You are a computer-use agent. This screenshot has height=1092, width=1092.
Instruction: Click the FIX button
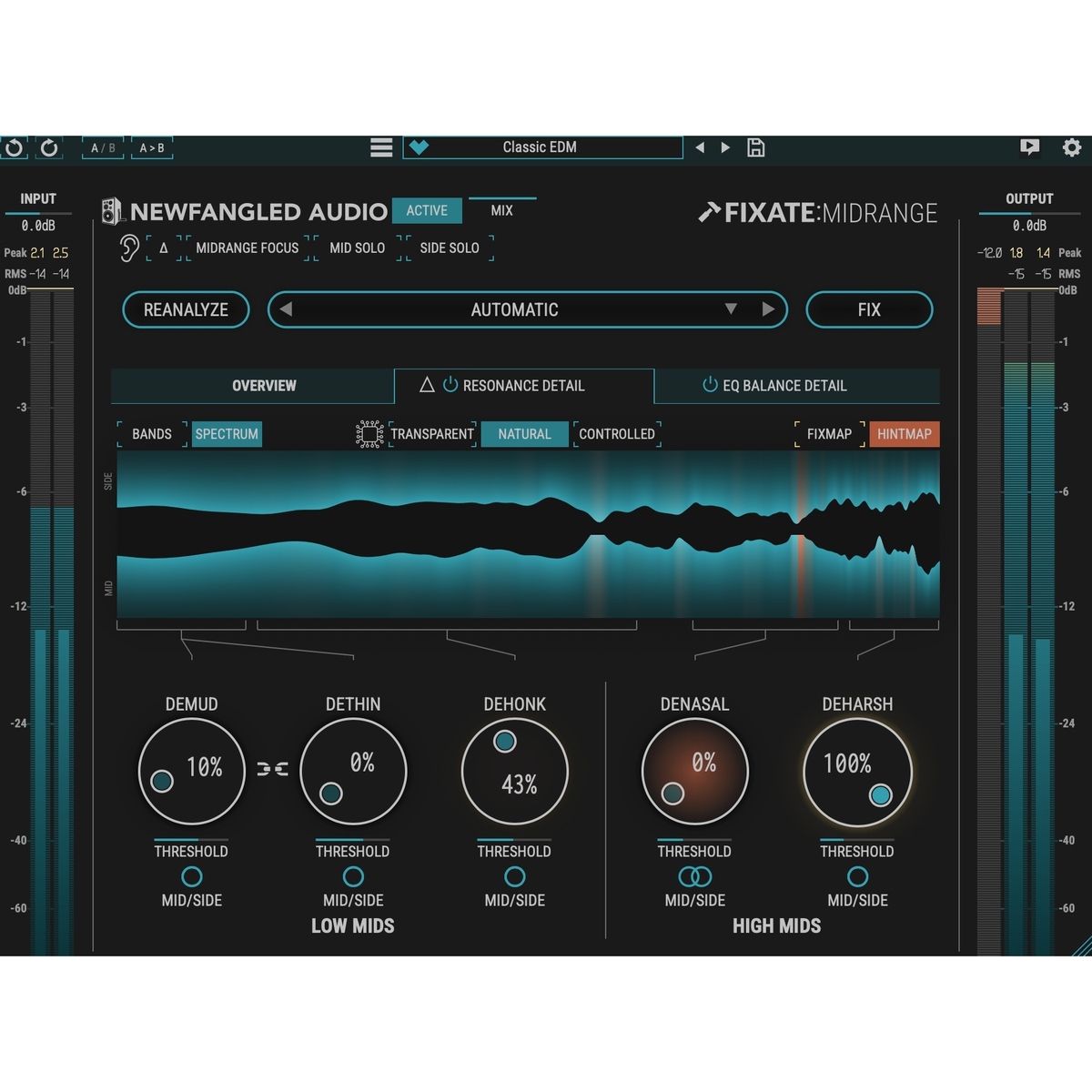[x=869, y=309]
